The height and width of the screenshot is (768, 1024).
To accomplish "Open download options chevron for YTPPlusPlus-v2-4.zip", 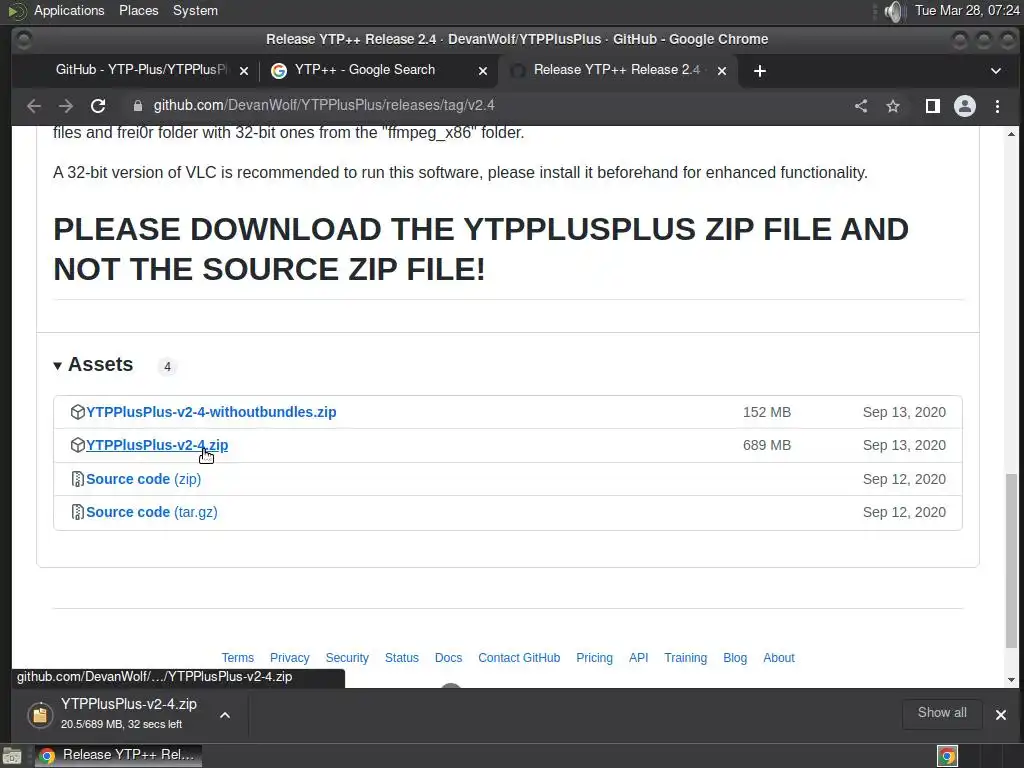I will tap(225, 715).
